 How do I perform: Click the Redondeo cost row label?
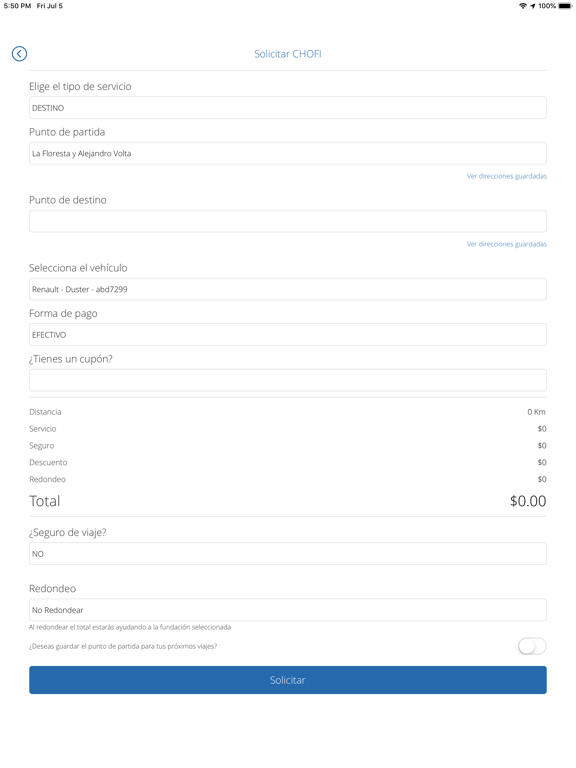tap(47, 479)
